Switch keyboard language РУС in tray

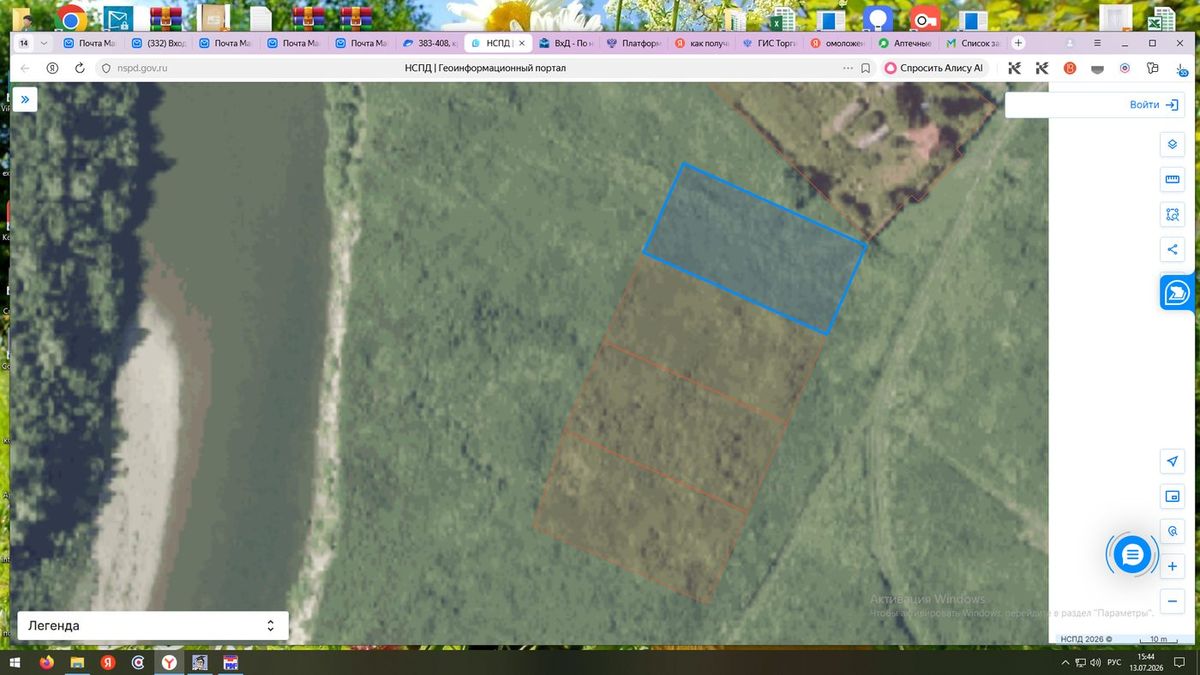1113,662
